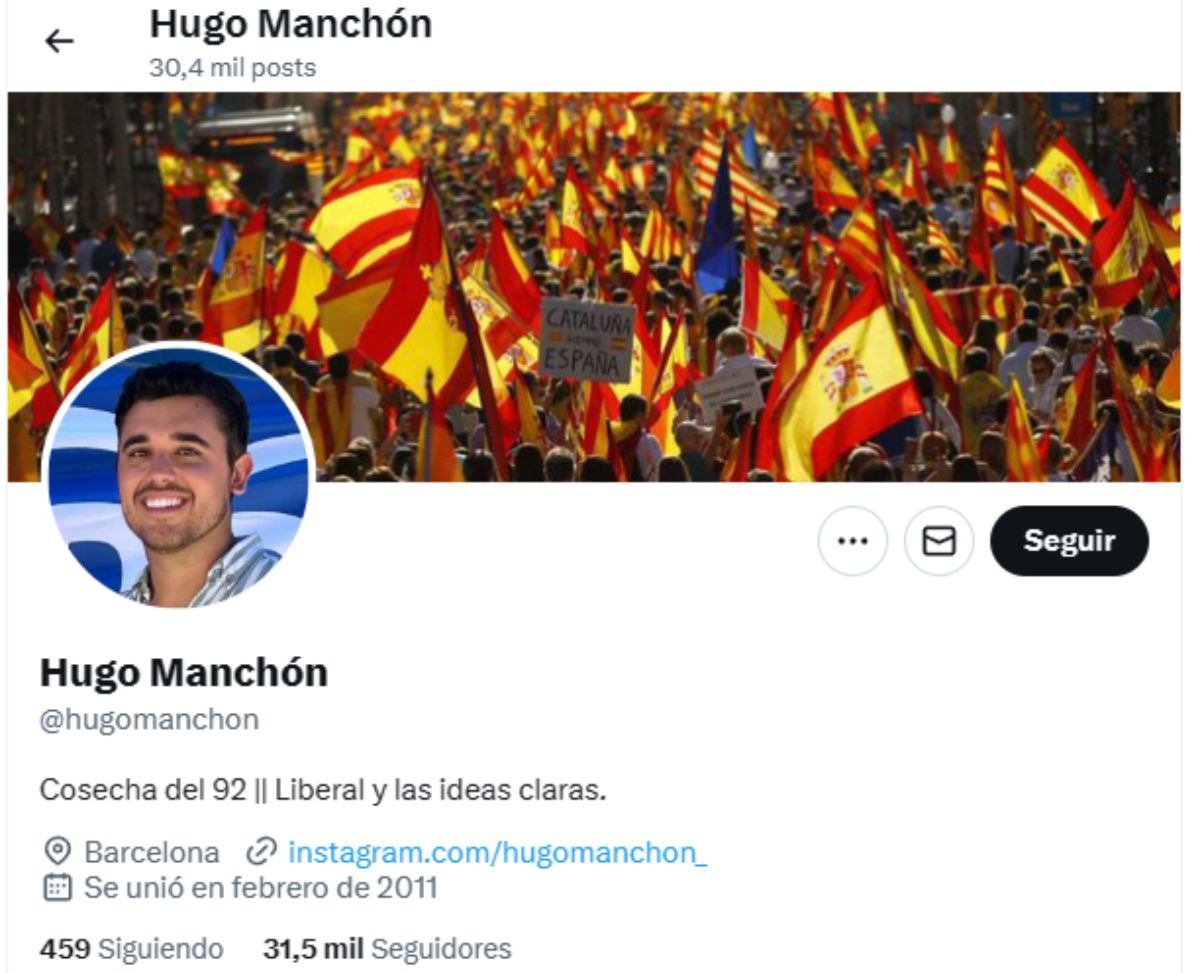Follow the account with the Seguir button
This screenshot has width=1200, height=973.
[1069, 541]
